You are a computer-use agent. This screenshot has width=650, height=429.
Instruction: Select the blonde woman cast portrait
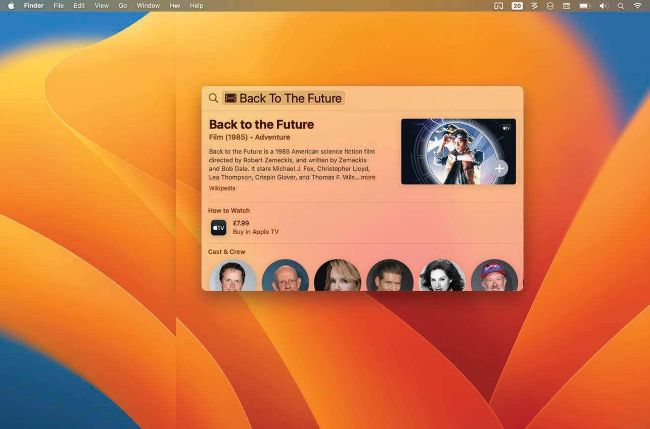[x=337, y=276]
